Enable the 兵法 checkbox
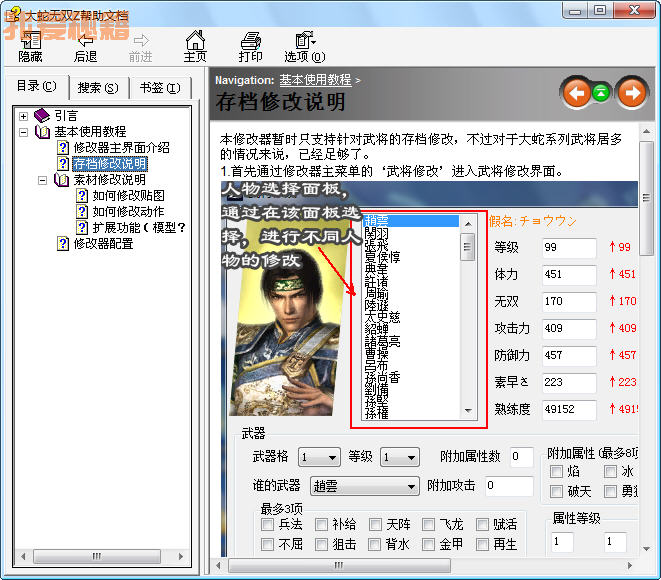661x580 pixels. coord(268,525)
